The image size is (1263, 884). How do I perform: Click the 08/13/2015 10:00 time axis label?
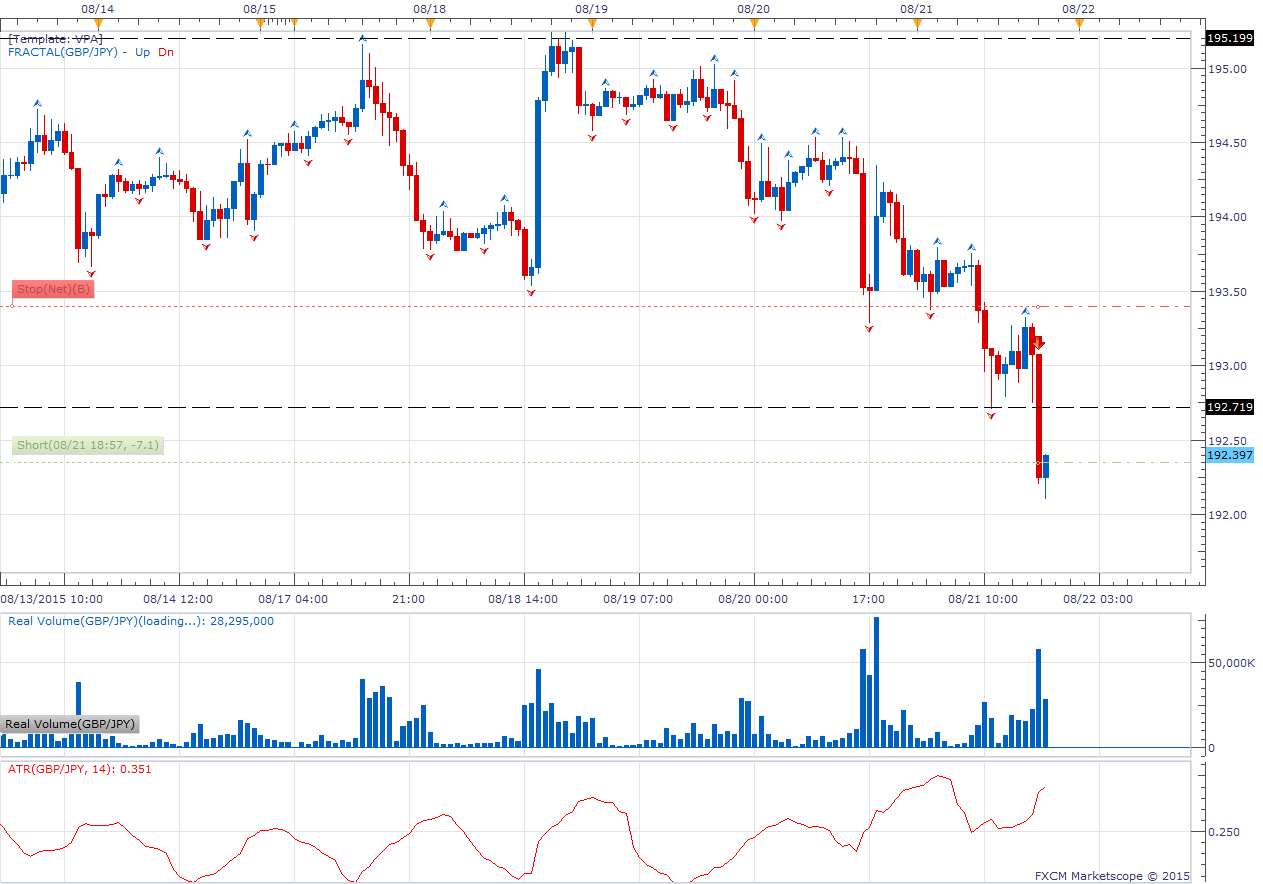[x=52, y=599]
